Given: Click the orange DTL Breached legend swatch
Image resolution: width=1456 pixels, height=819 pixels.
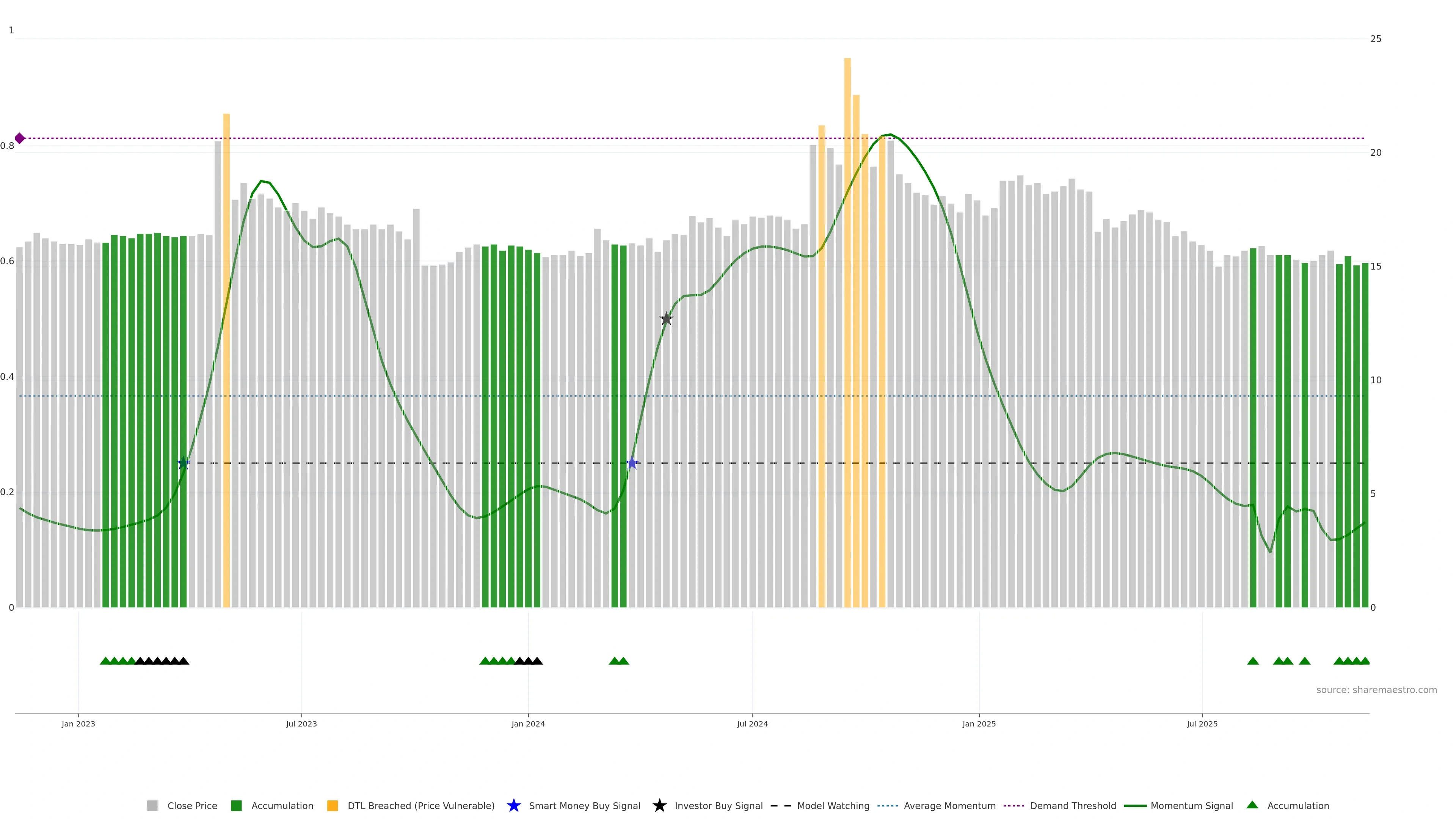Looking at the screenshot, I should coord(333,805).
